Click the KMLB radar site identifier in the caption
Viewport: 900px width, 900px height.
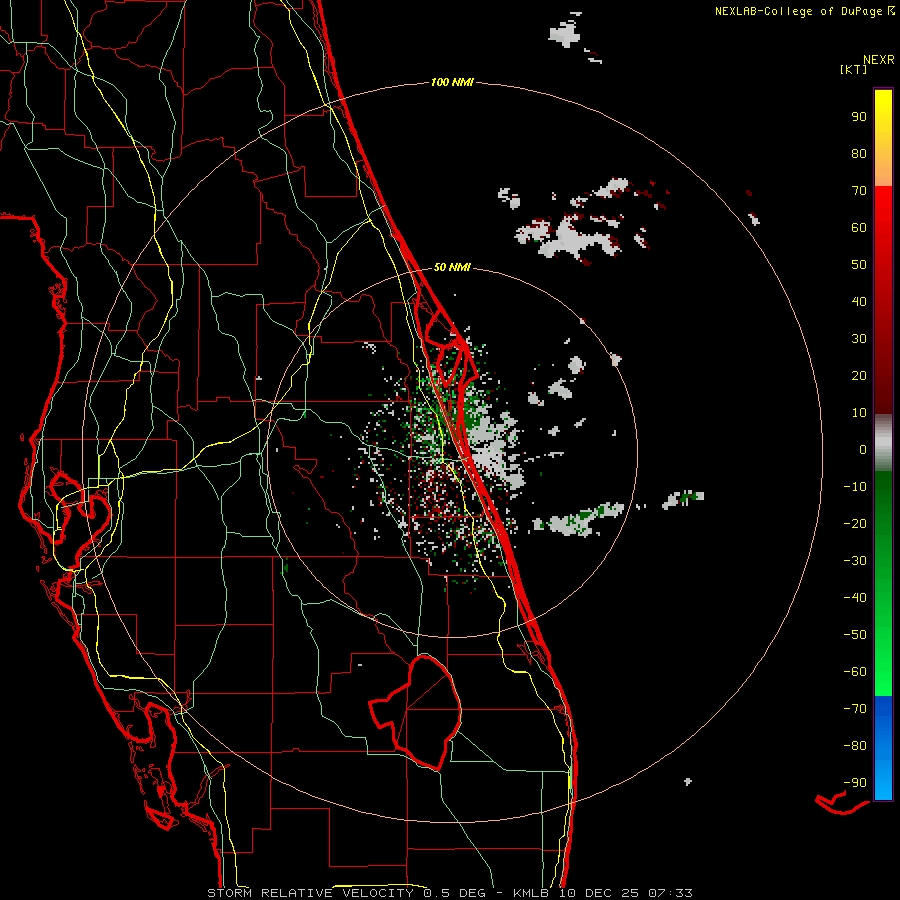coord(531,893)
